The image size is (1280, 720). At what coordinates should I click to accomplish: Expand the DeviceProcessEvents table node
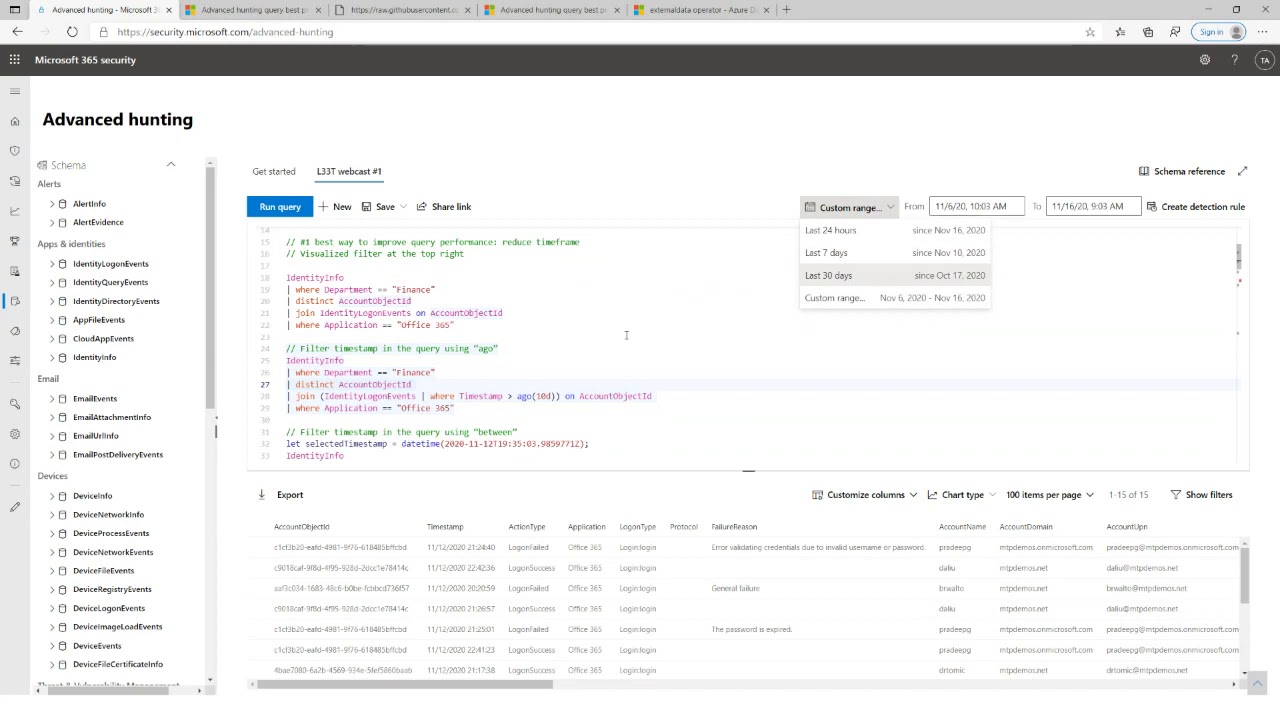[52, 533]
